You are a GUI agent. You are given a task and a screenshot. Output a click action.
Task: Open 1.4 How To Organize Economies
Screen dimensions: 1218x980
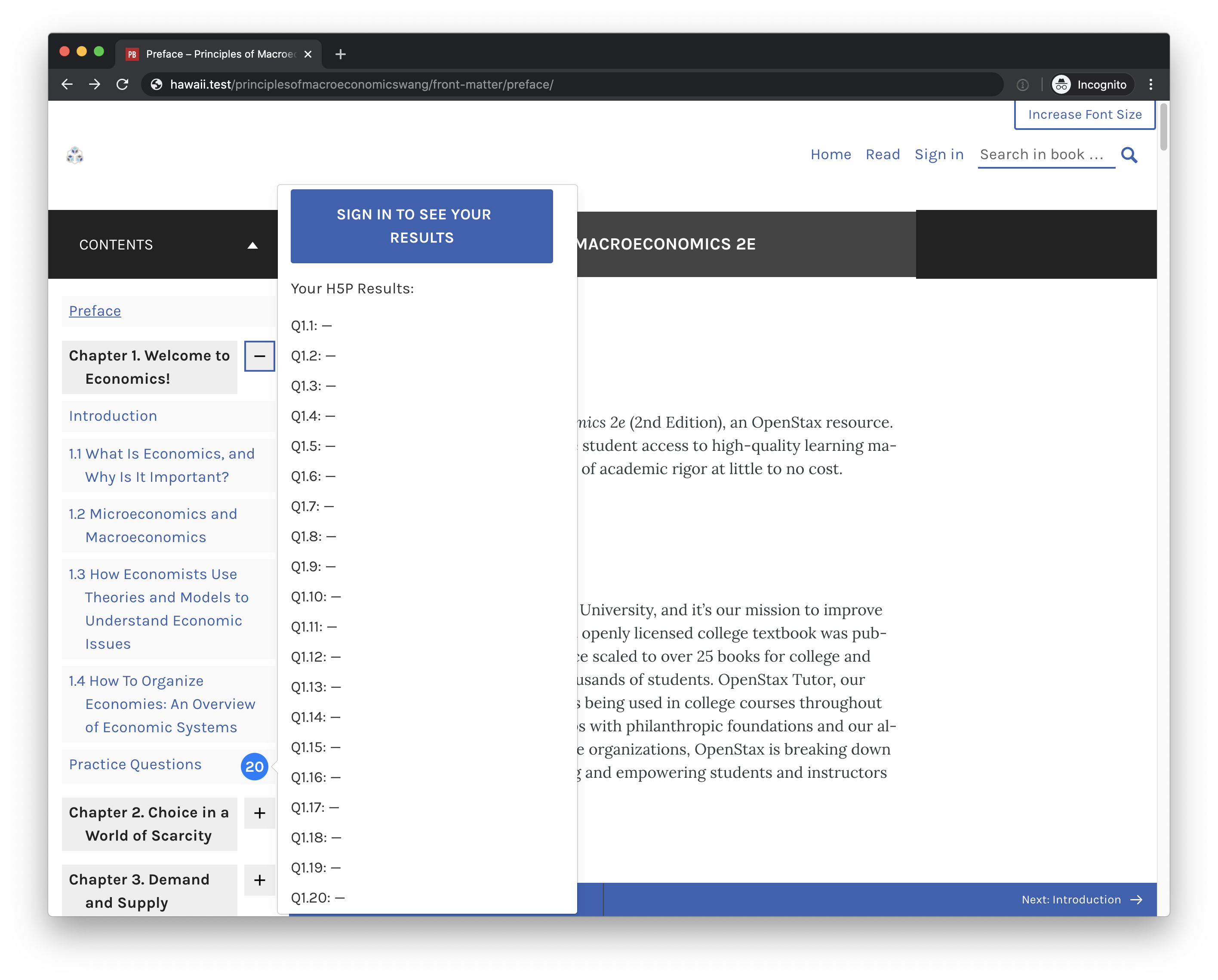click(x=162, y=704)
